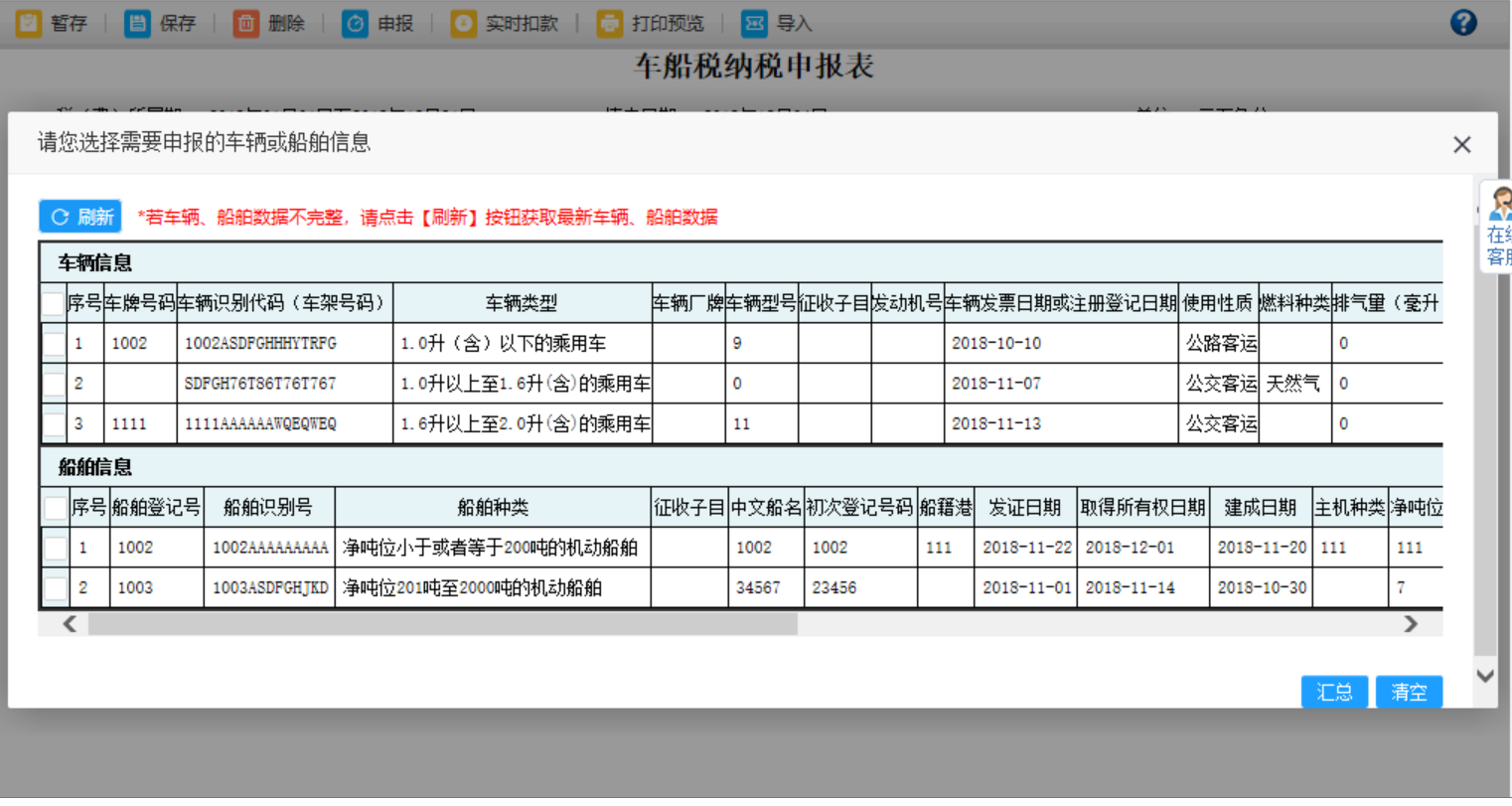Image resolution: width=1512 pixels, height=806 pixels.
Task: Click the 刷新 (refresh) button
Action: click(79, 216)
